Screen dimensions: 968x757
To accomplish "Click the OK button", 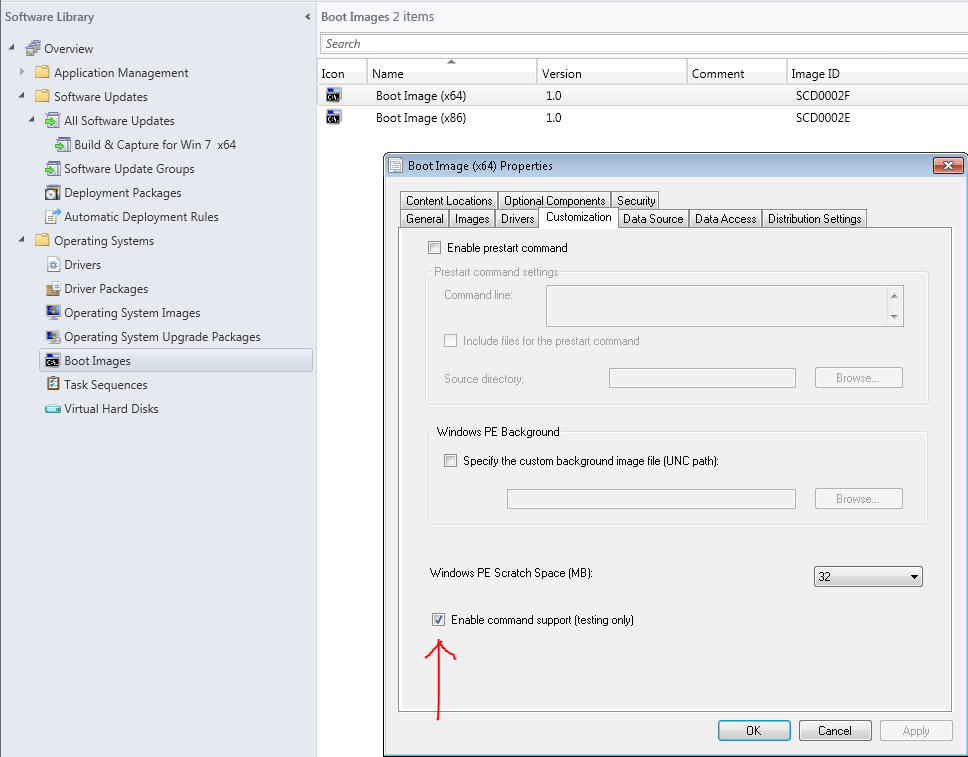I will (754, 730).
